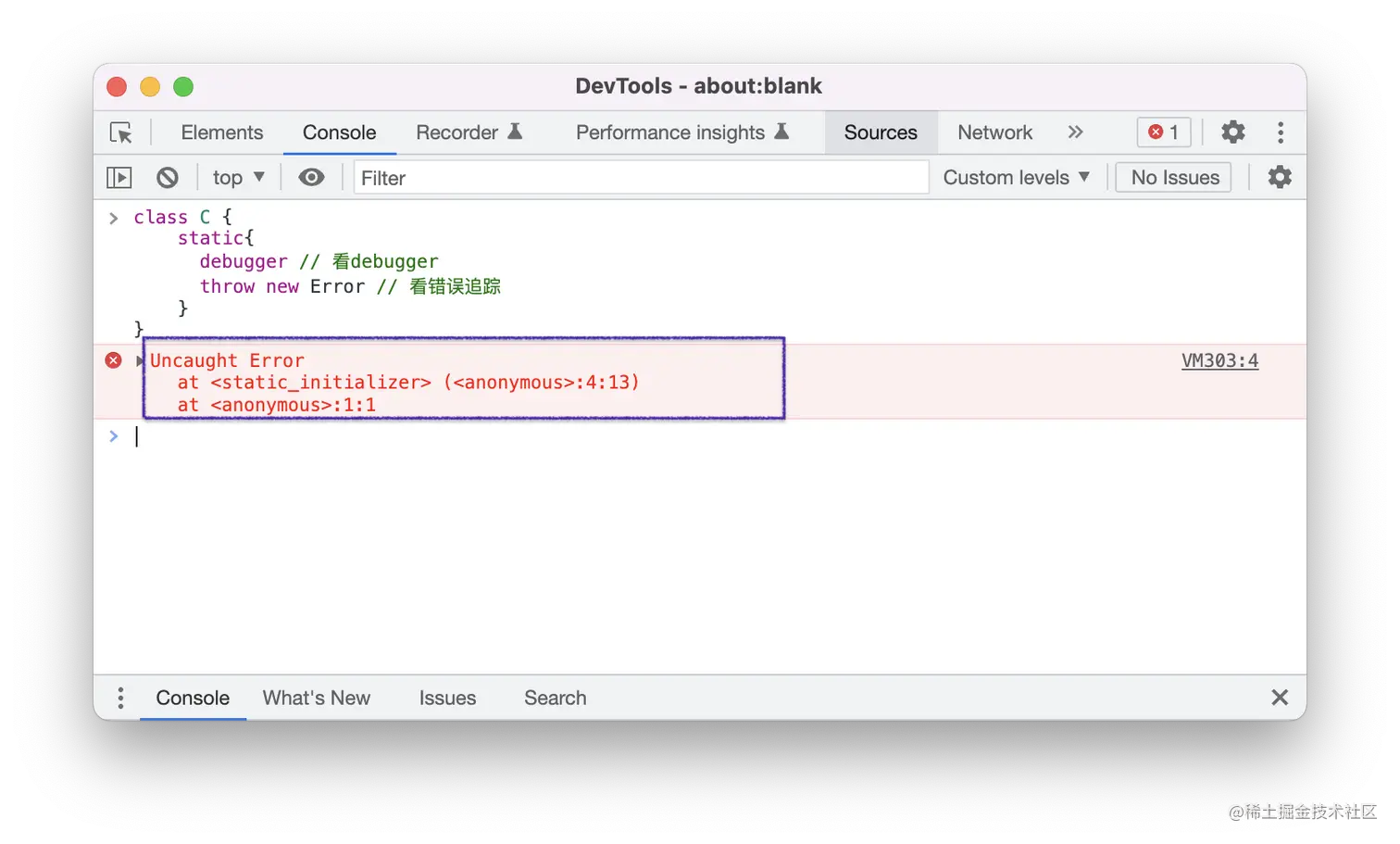Switch to the Elements panel
The height and width of the screenshot is (844, 1400).
221,132
